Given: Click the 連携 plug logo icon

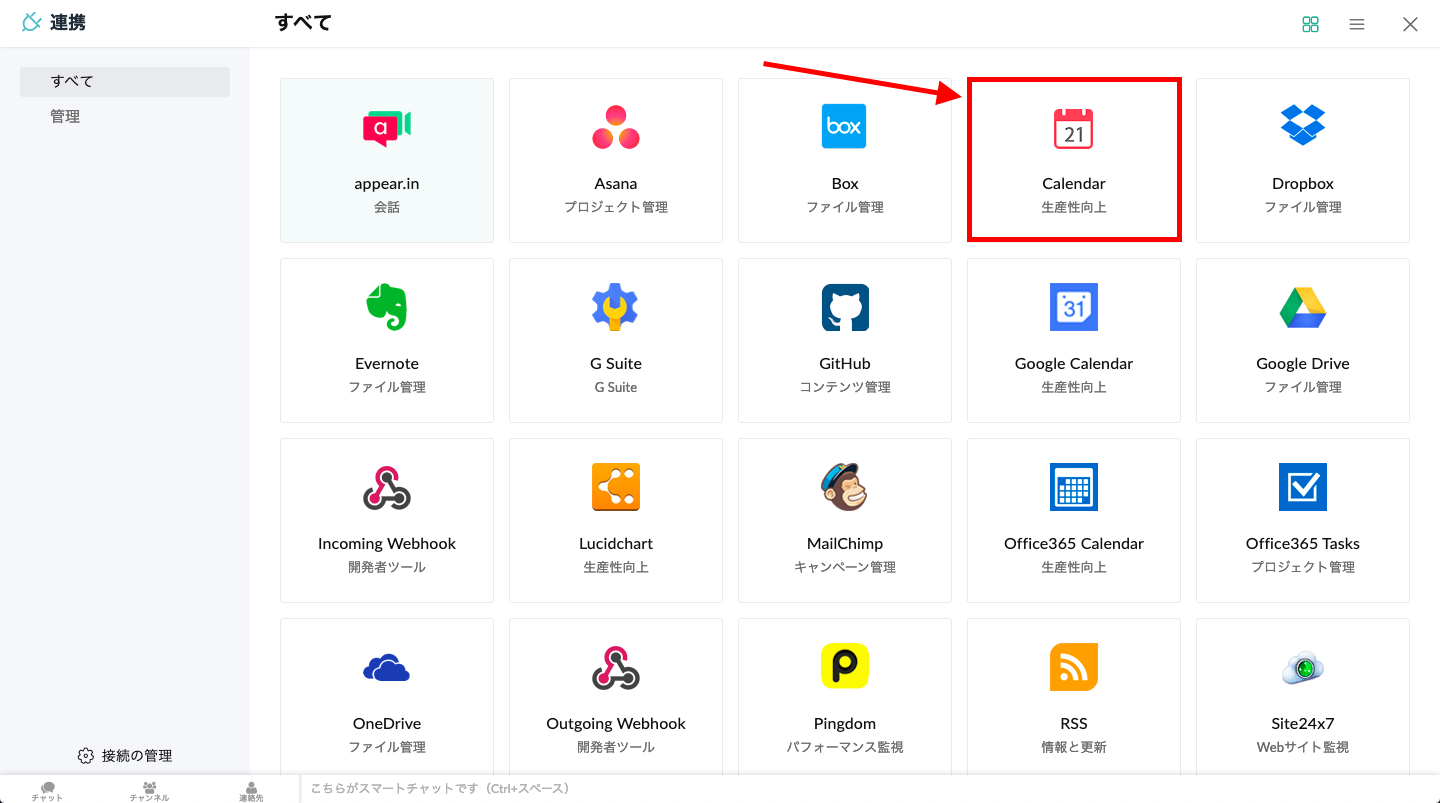Looking at the screenshot, I should 32,22.
